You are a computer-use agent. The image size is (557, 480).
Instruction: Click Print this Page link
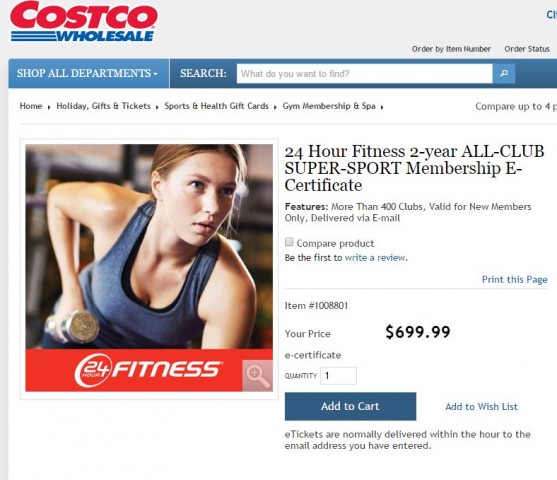pyautogui.click(x=514, y=280)
